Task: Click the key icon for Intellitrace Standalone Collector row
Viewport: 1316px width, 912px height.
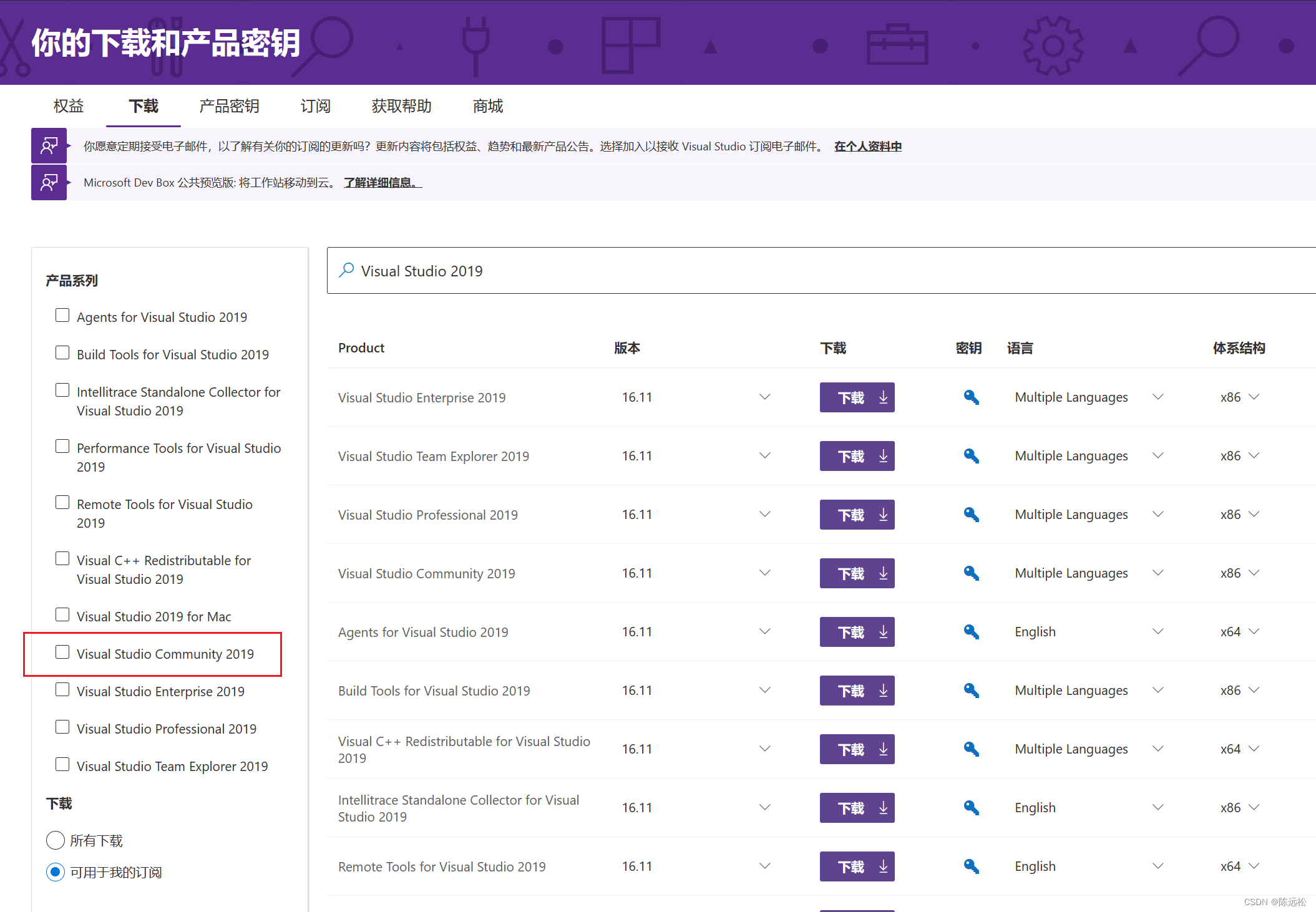Action: click(x=971, y=808)
